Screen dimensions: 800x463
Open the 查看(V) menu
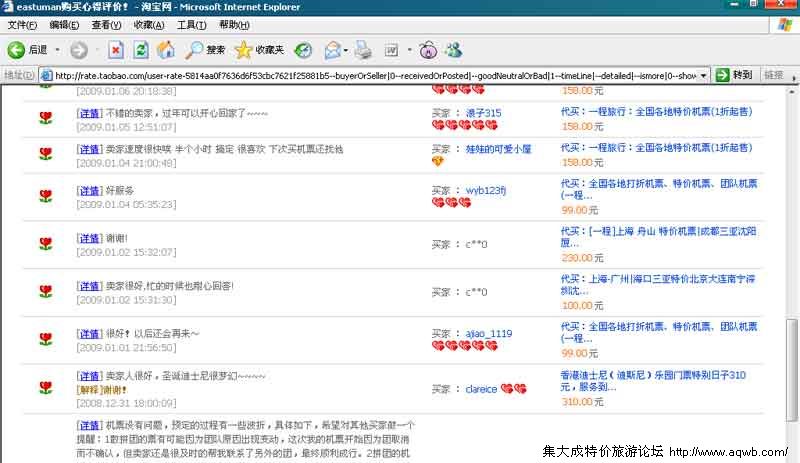(x=106, y=25)
